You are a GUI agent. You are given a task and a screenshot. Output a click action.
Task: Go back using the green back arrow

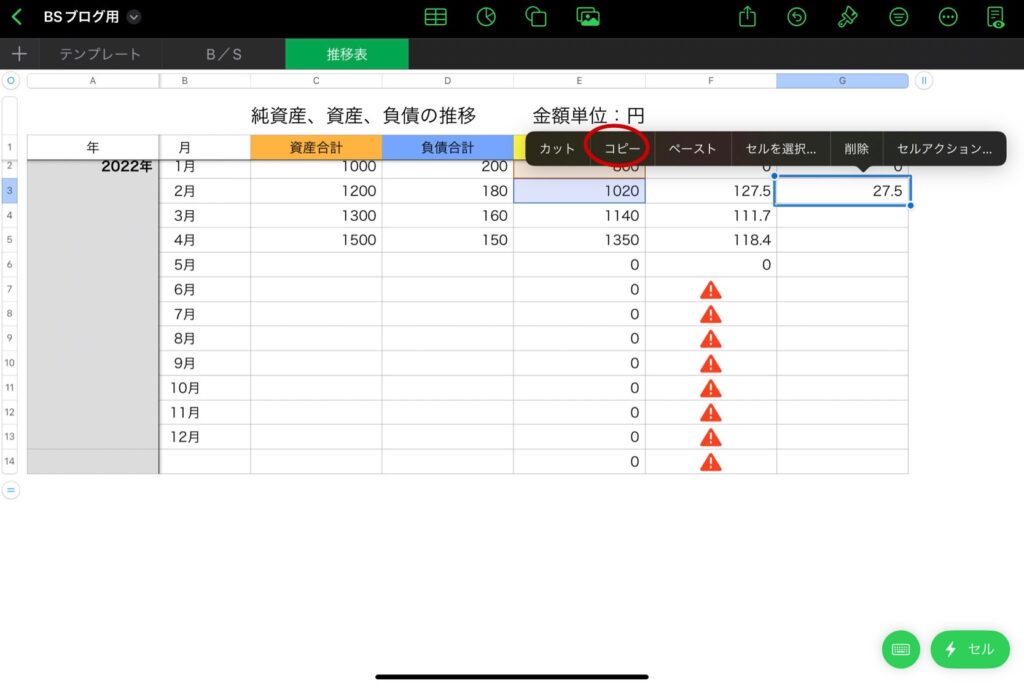click(x=17, y=17)
